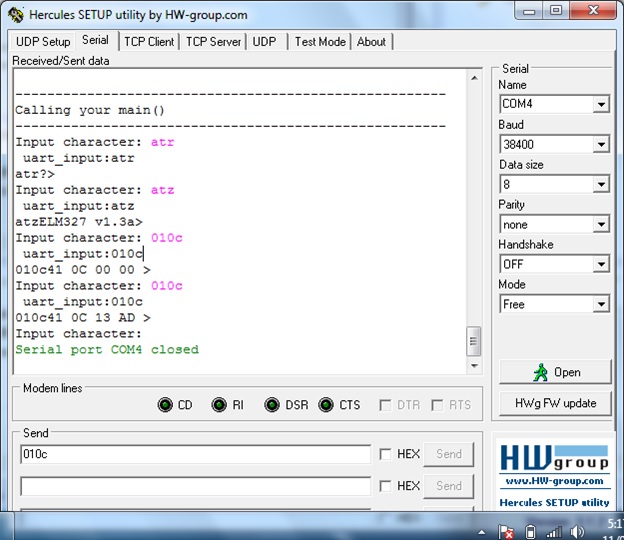The image size is (624, 540).
Task: Enable HEX for the second send field
Action: click(385, 486)
